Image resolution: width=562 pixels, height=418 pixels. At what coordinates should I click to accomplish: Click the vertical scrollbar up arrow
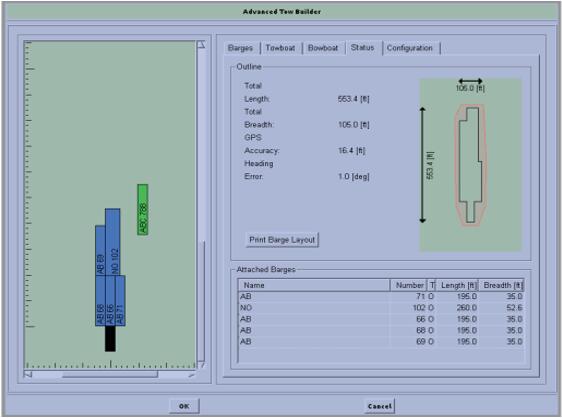(201, 45)
